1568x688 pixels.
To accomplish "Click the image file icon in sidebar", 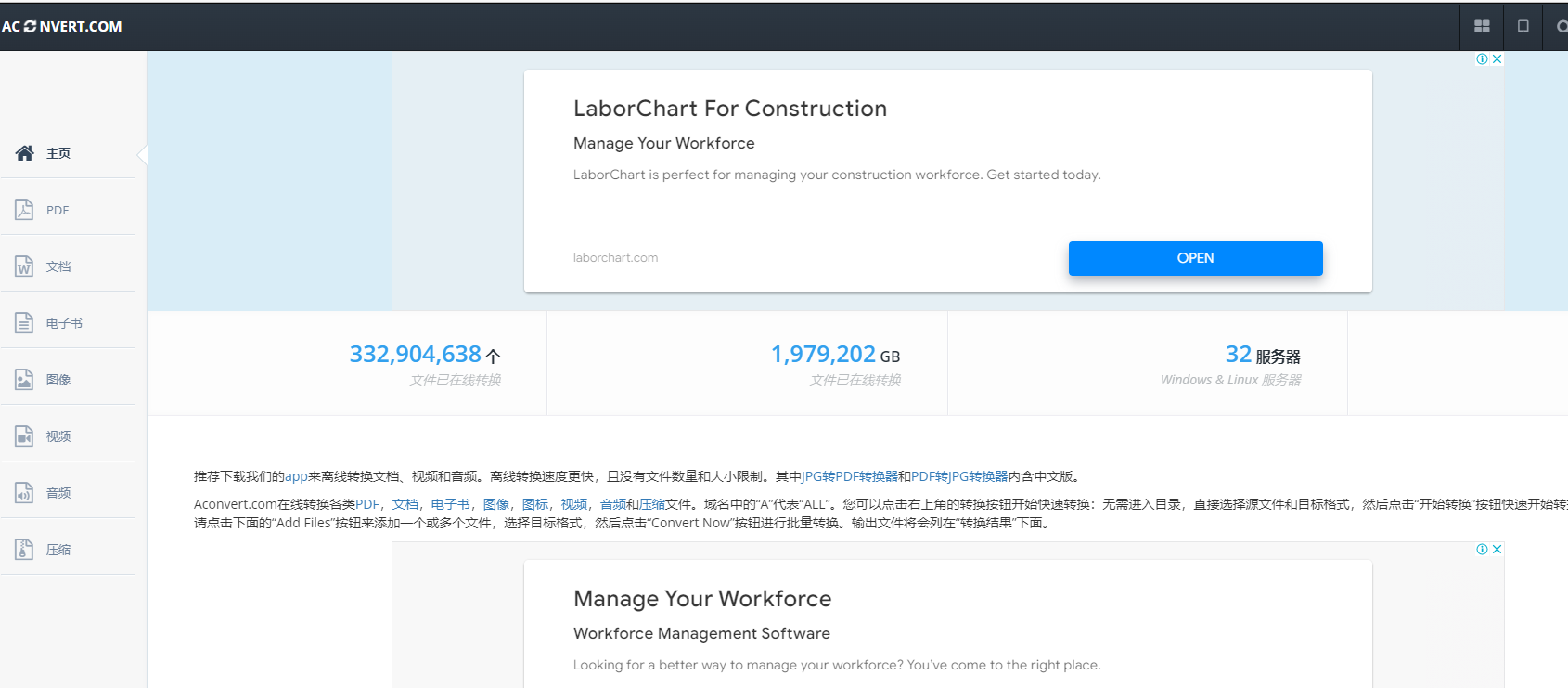I will coord(24,380).
